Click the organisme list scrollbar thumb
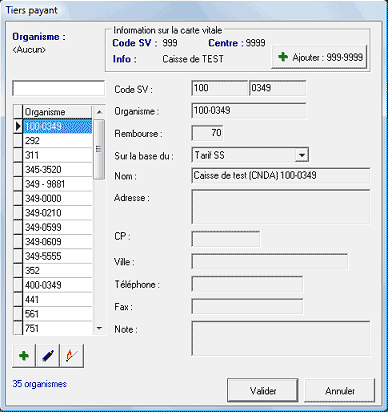388x412 pixels. (99, 150)
